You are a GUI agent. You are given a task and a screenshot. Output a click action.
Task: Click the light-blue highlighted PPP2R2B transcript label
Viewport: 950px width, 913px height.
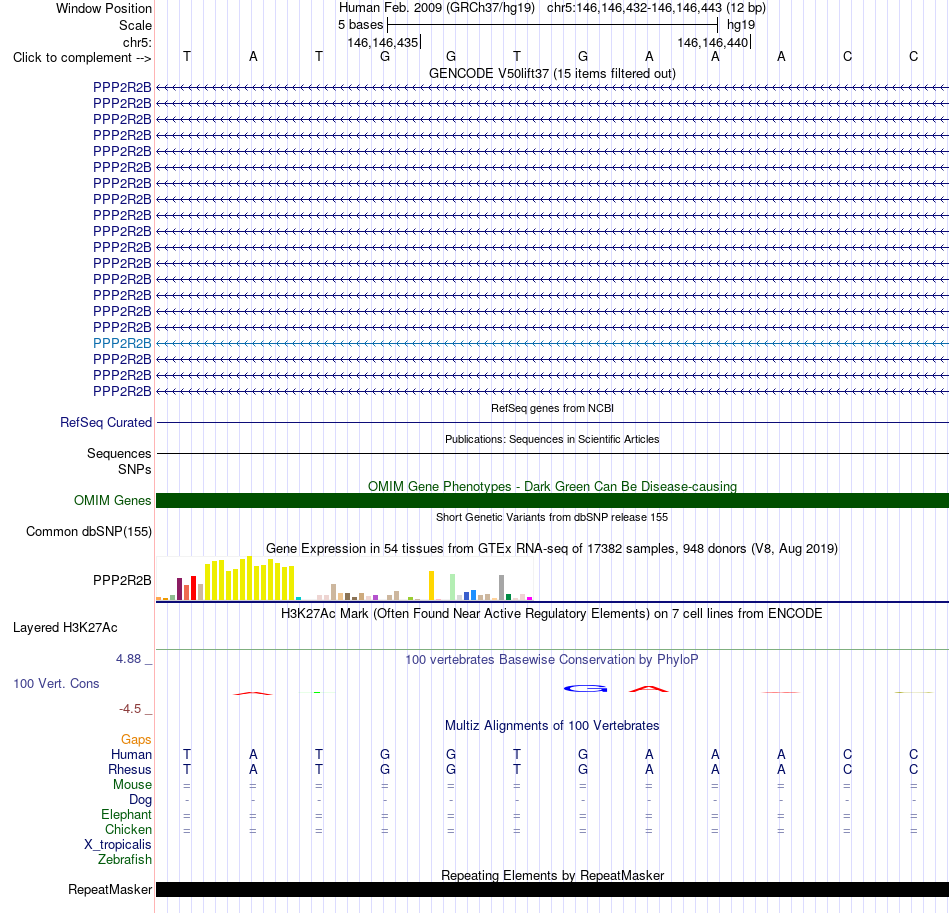pos(122,344)
